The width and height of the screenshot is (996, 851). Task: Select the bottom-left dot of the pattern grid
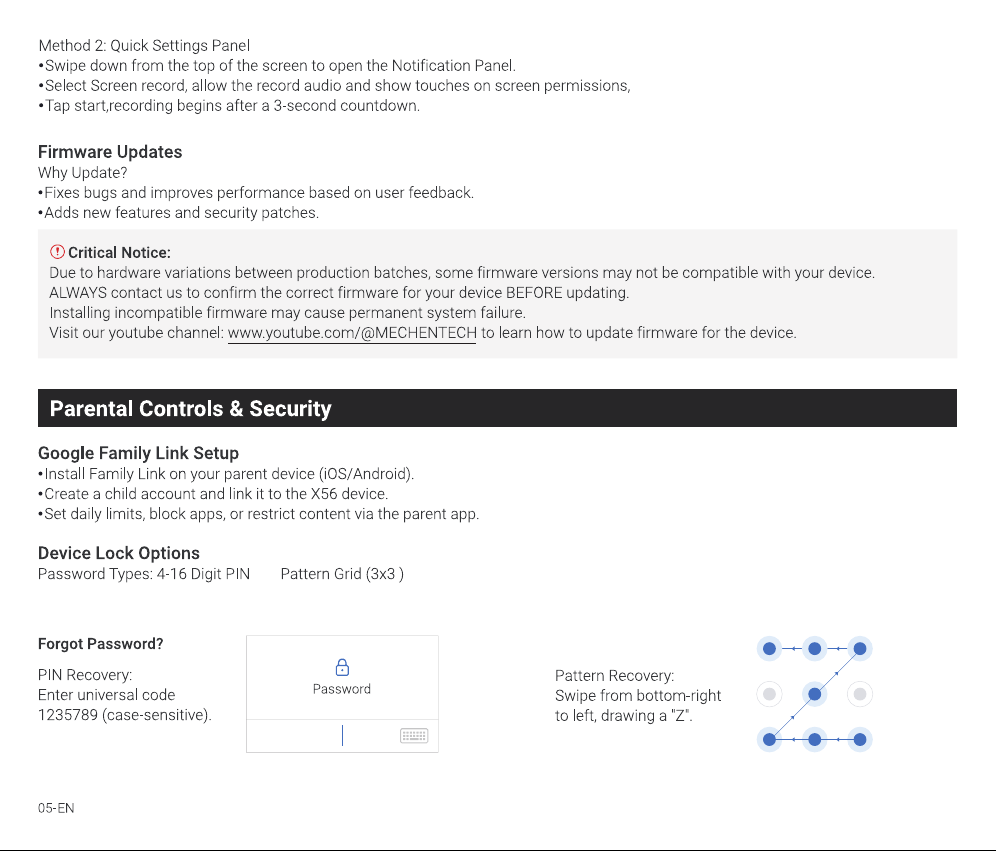[x=769, y=739]
